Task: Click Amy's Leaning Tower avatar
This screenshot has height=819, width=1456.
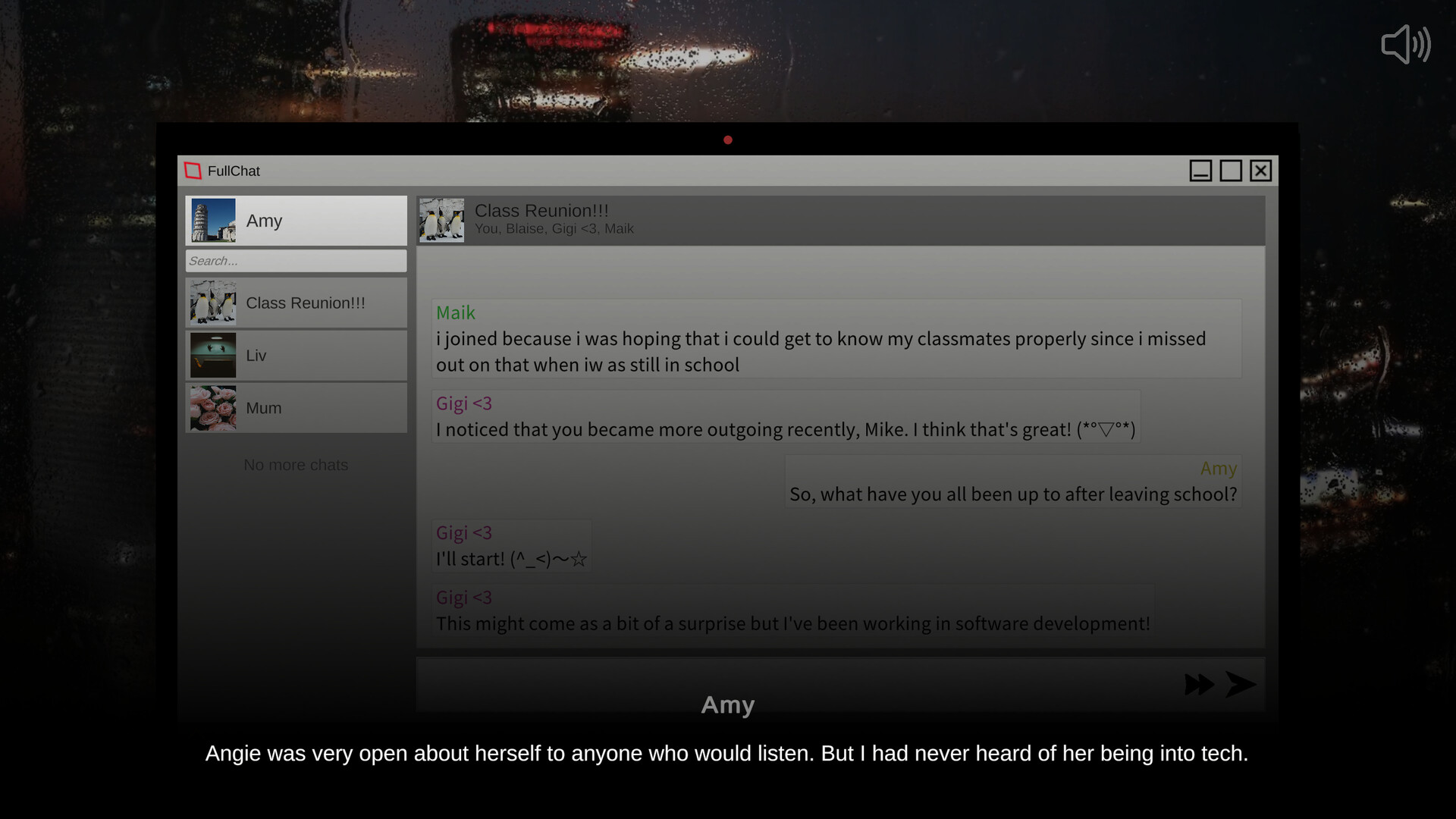Action: click(x=213, y=220)
